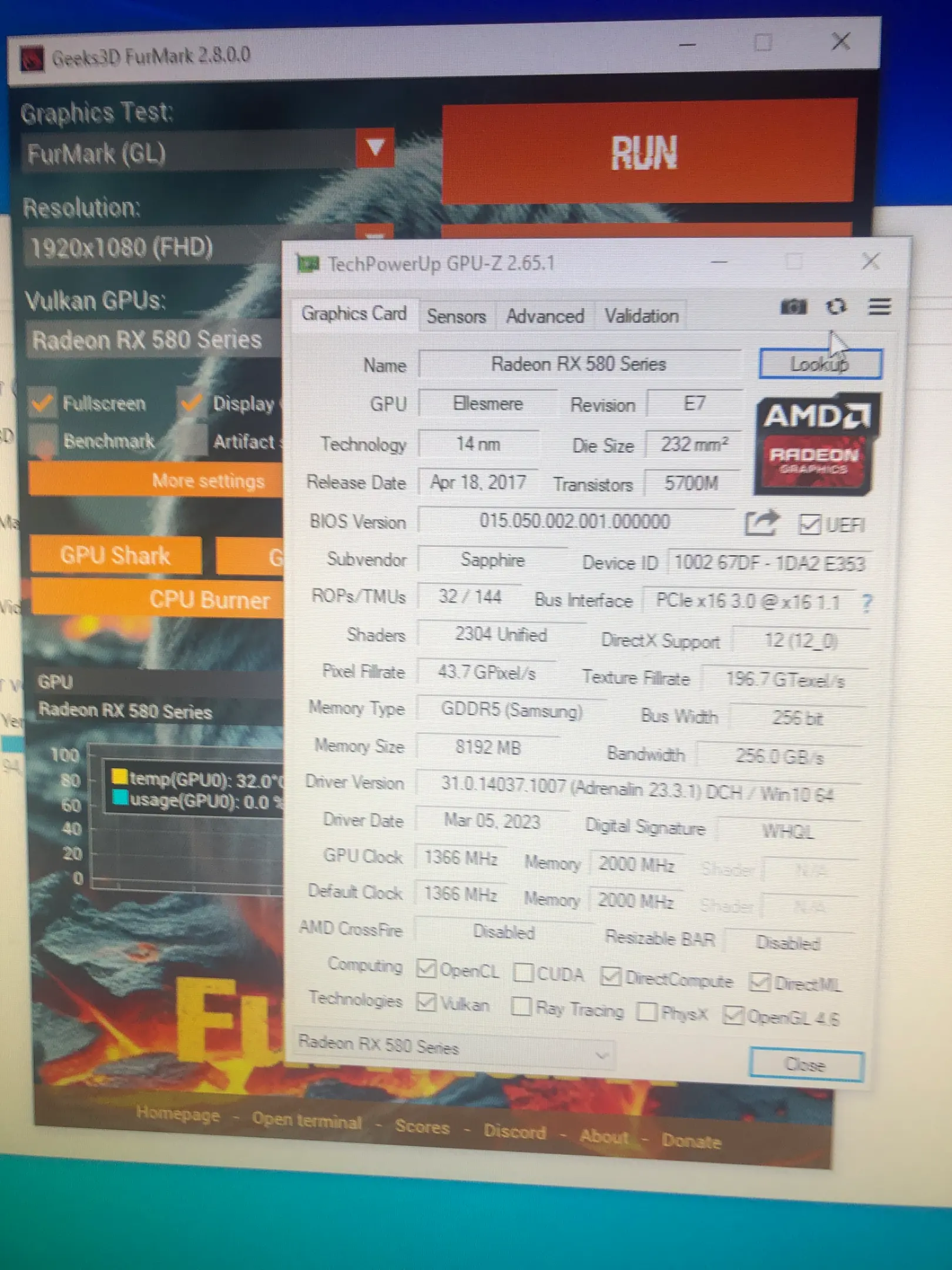Click the AMD Radeon Graphics logo
The width and height of the screenshot is (952, 1270).
click(x=817, y=443)
